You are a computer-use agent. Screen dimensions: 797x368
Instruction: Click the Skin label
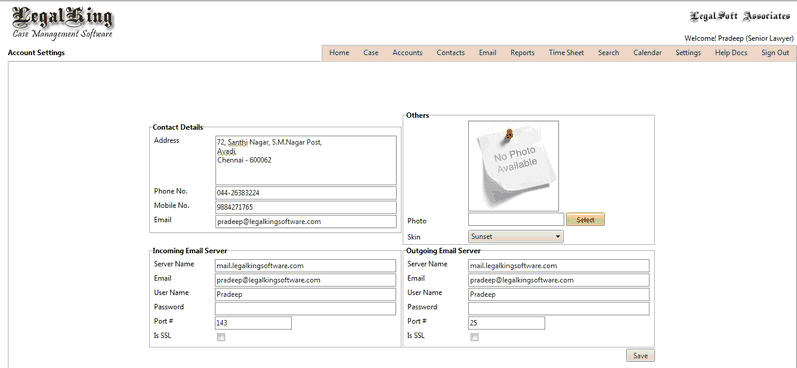click(414, 237)
